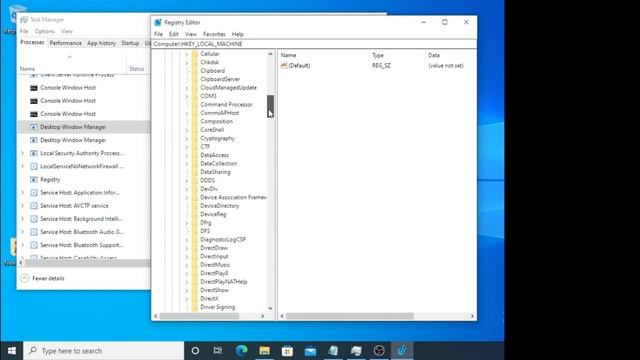Expand the COM3 registry key
Viewport: 640px width, 360px height.
pyautogui.click(x=187, y=96)
